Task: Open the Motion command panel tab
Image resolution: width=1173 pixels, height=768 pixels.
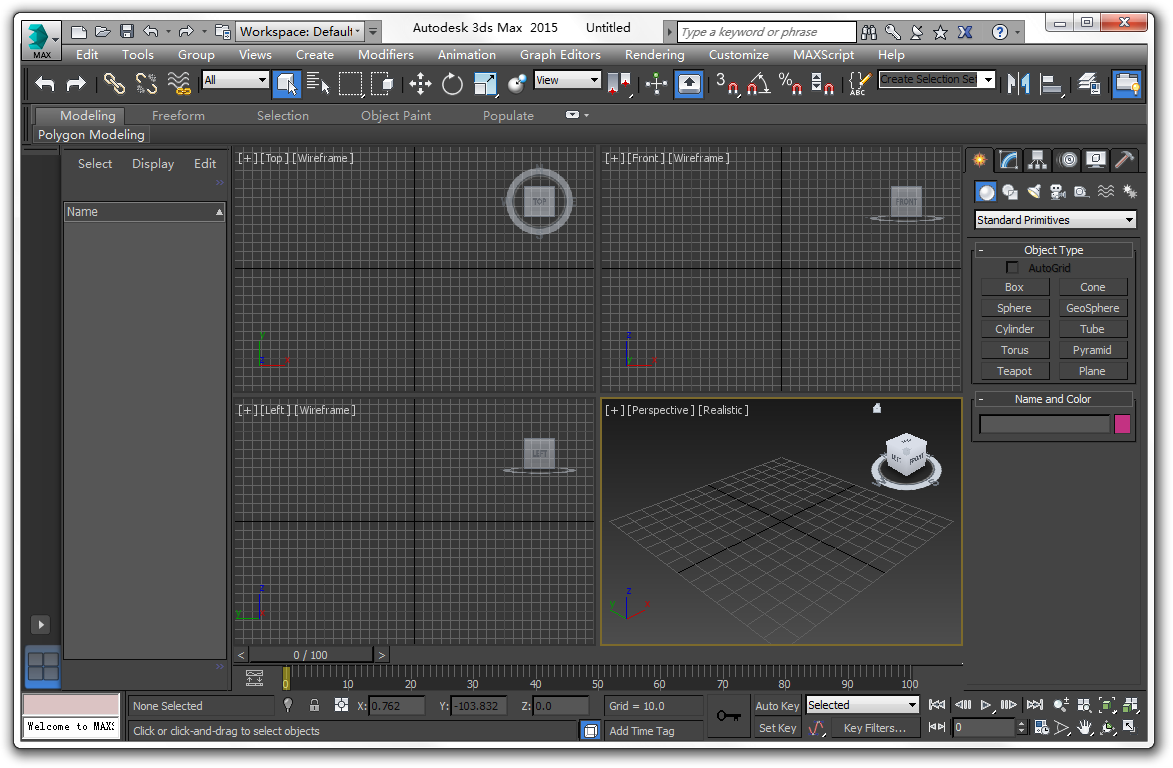Action: (x=1068, y=159)
